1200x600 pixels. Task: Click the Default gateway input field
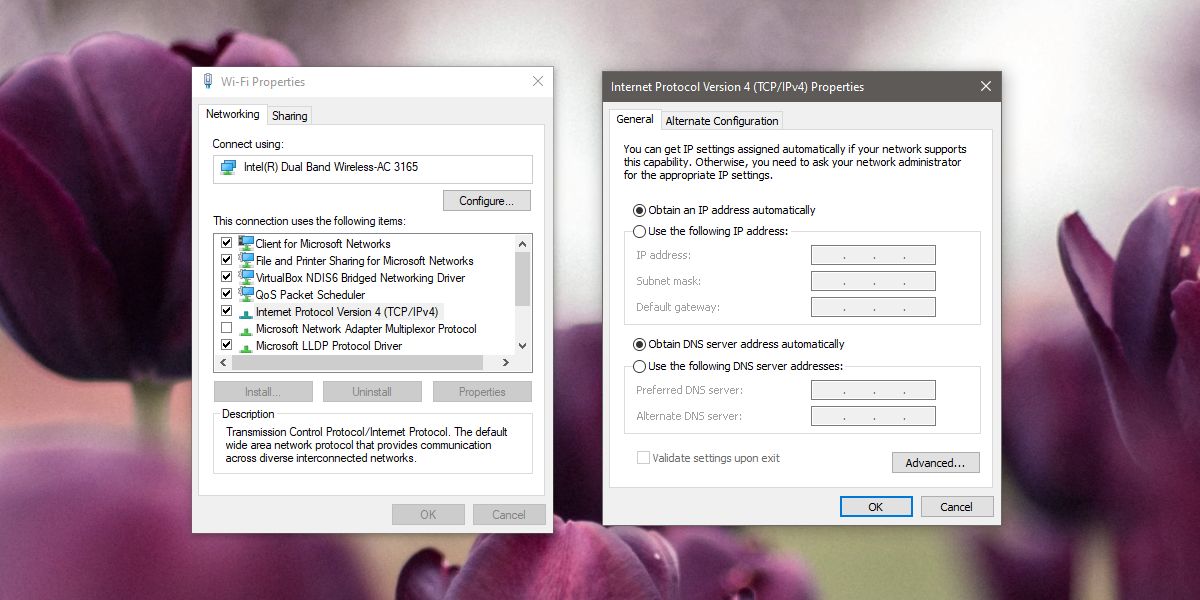tap(873, 307)
